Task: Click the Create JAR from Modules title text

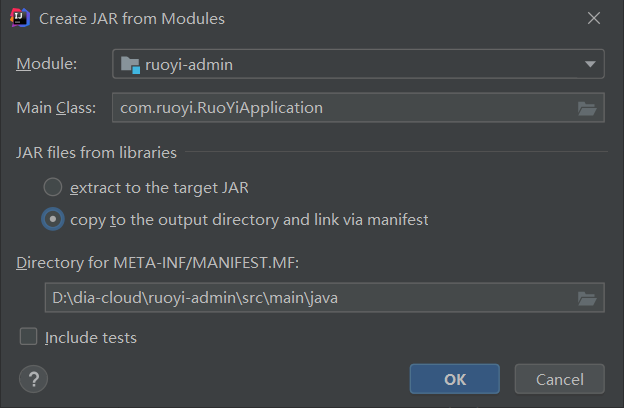Action: coord(132,18)
